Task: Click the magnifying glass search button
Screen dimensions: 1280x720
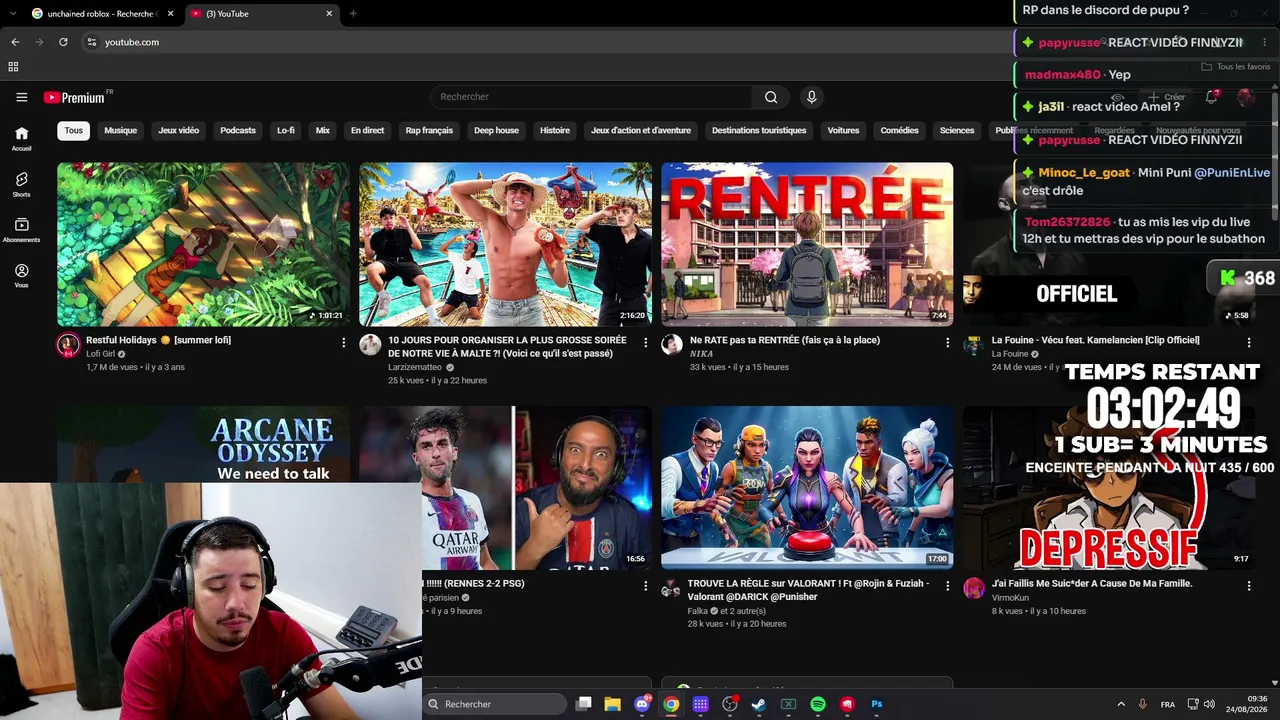Action: point(771,97)
